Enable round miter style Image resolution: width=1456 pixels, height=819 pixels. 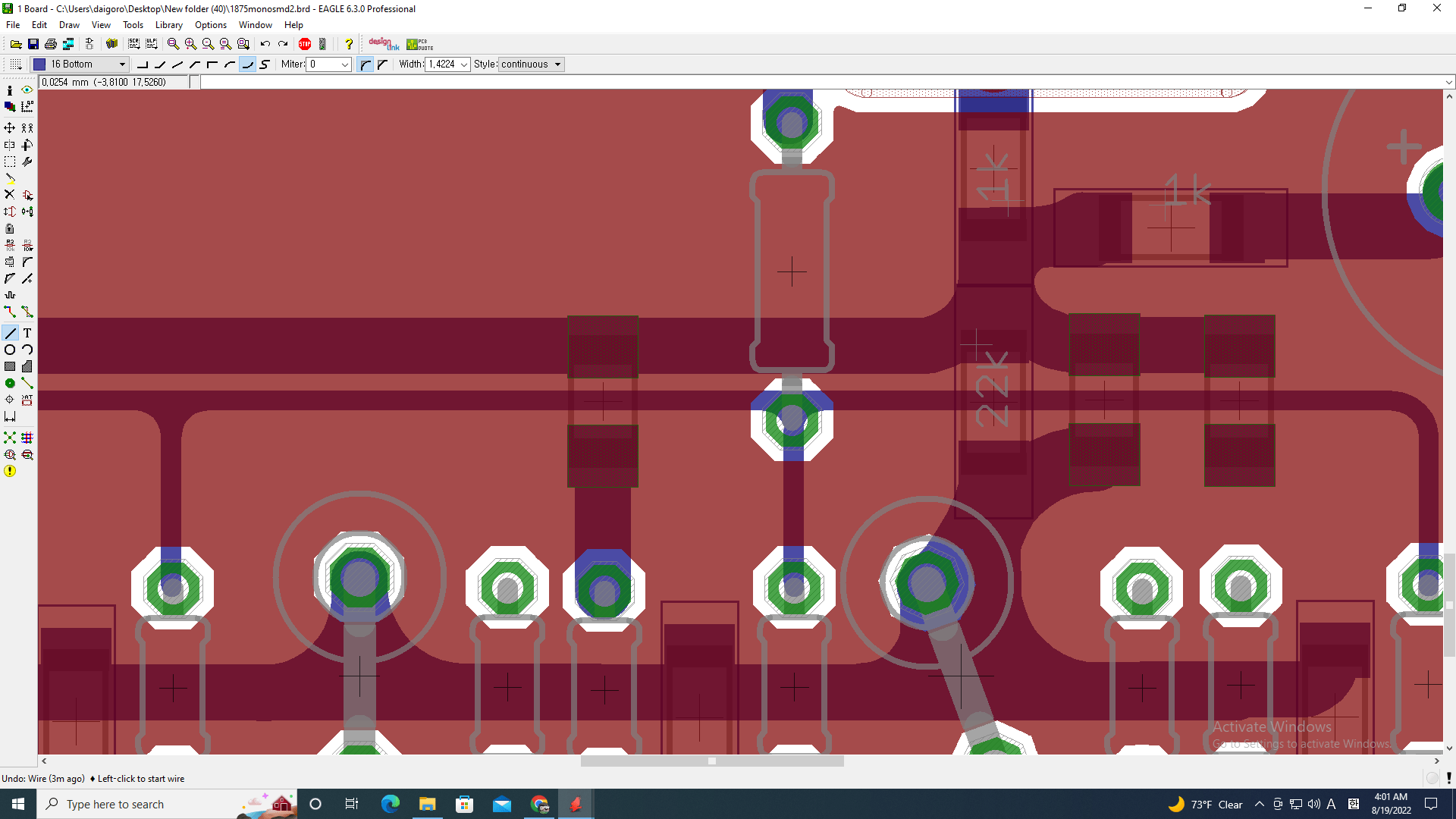coord(366,64)
